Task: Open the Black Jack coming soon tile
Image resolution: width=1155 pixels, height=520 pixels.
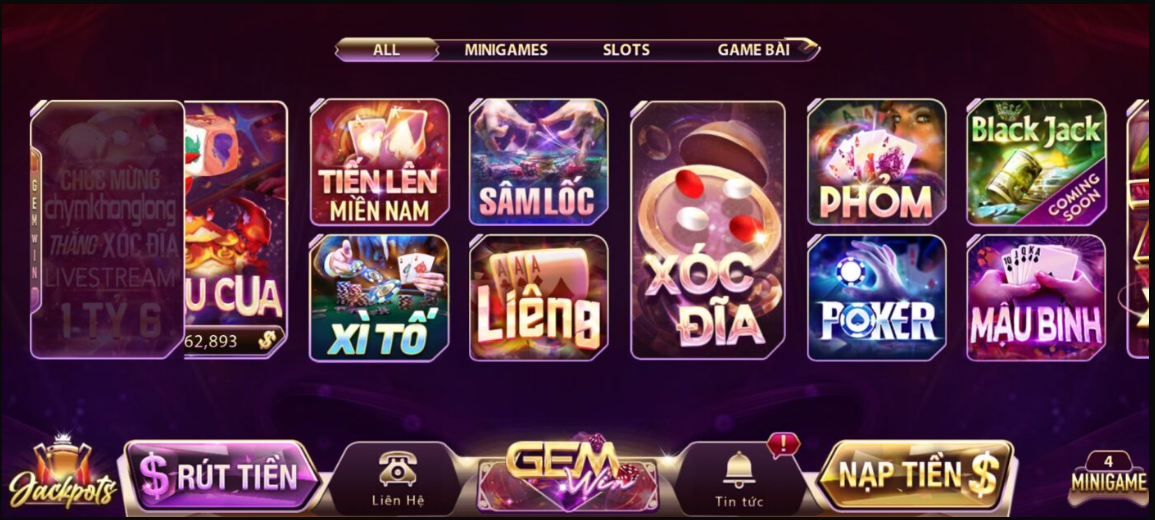Action: pos(1036,162)
